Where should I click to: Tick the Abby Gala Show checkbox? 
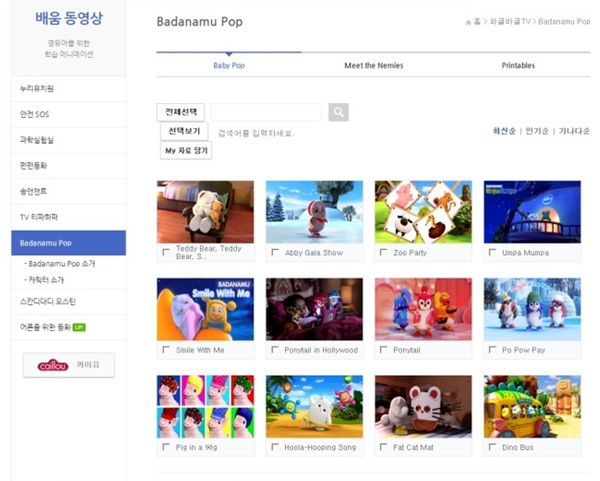[x=275, y=252]
